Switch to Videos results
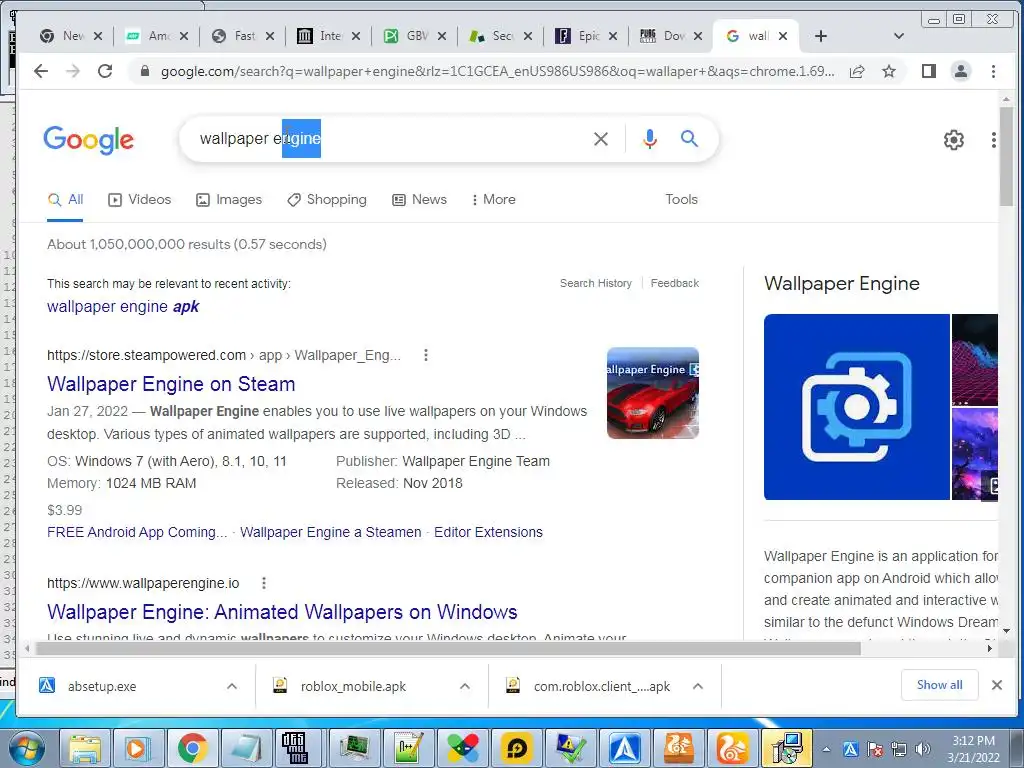1024x768 pixels. (x=140, y=199)
